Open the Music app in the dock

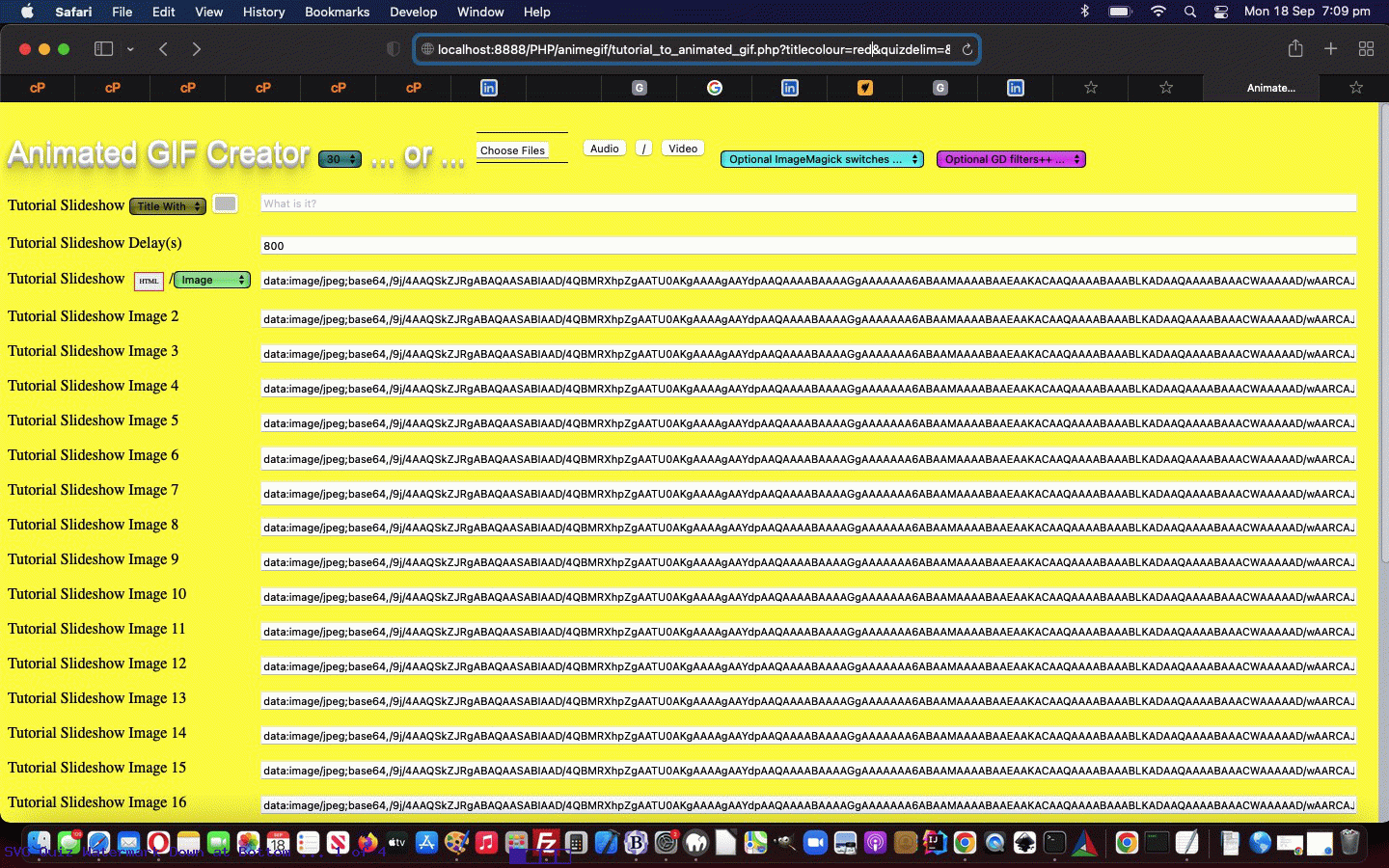click(486, 843)
